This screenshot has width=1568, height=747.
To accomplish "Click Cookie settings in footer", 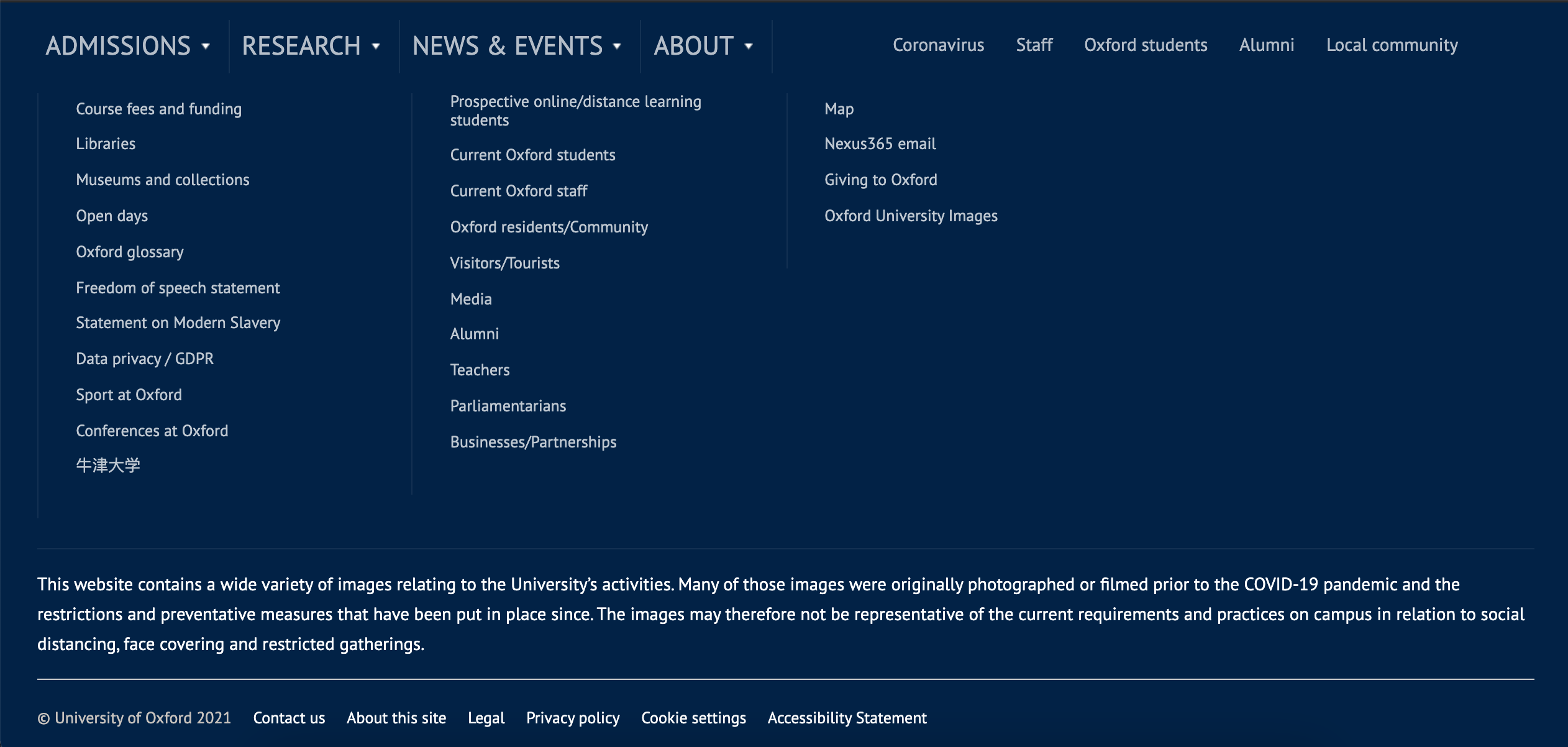I will [693, 718].
